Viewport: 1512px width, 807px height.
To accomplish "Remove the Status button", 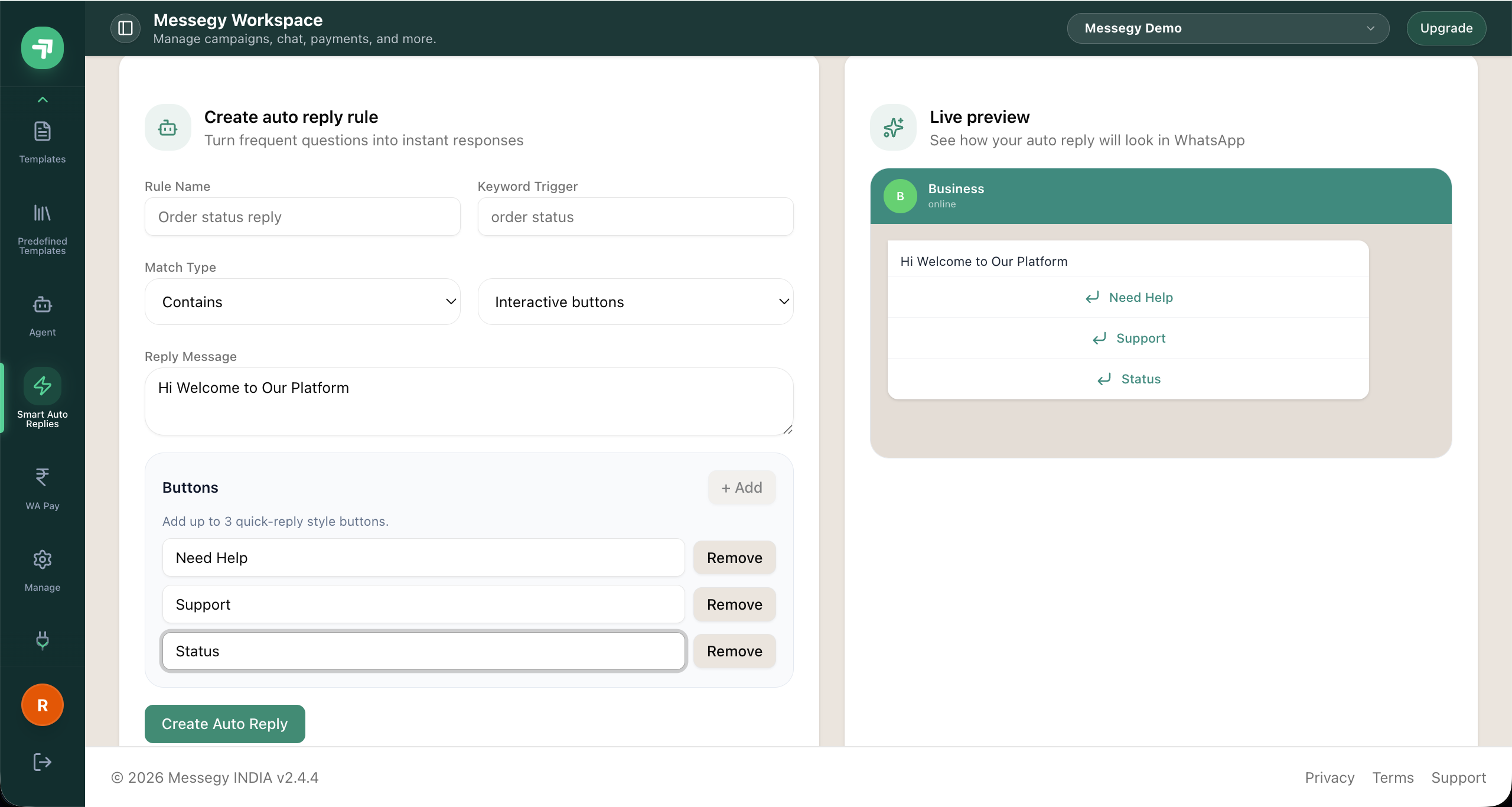I will (x=735, y=651).
